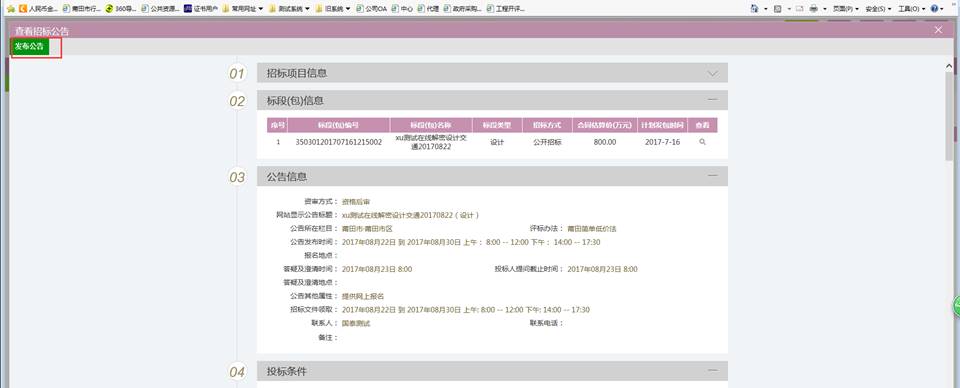Open the 360导航 bookmark
This screenshot has width=960, height=388.
[x=121, y=9]
